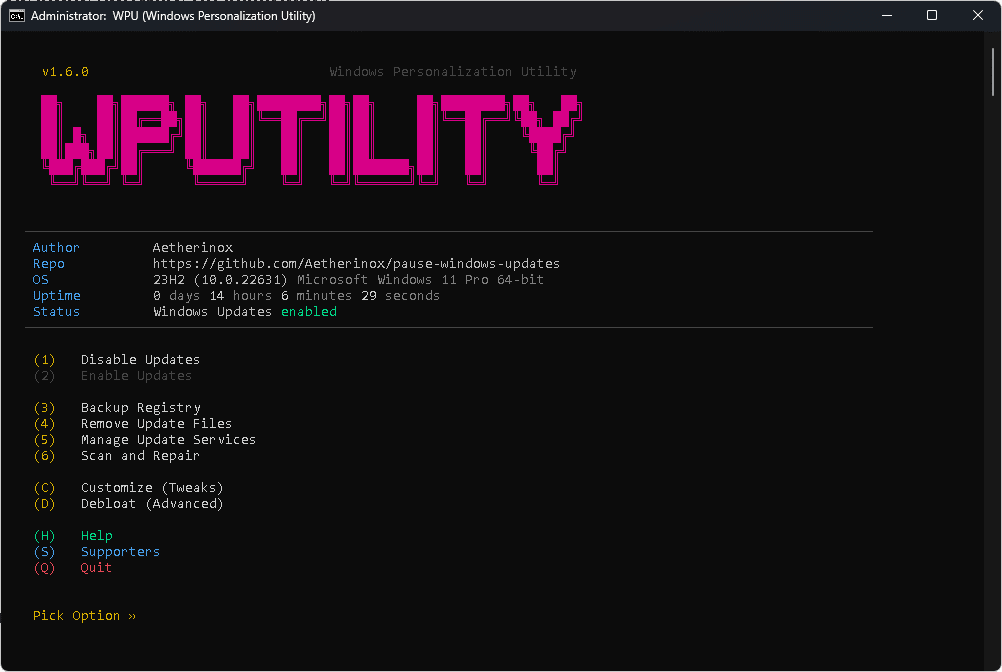
Task: Click the Disable Updates menu option
Action: coord(140,360)
